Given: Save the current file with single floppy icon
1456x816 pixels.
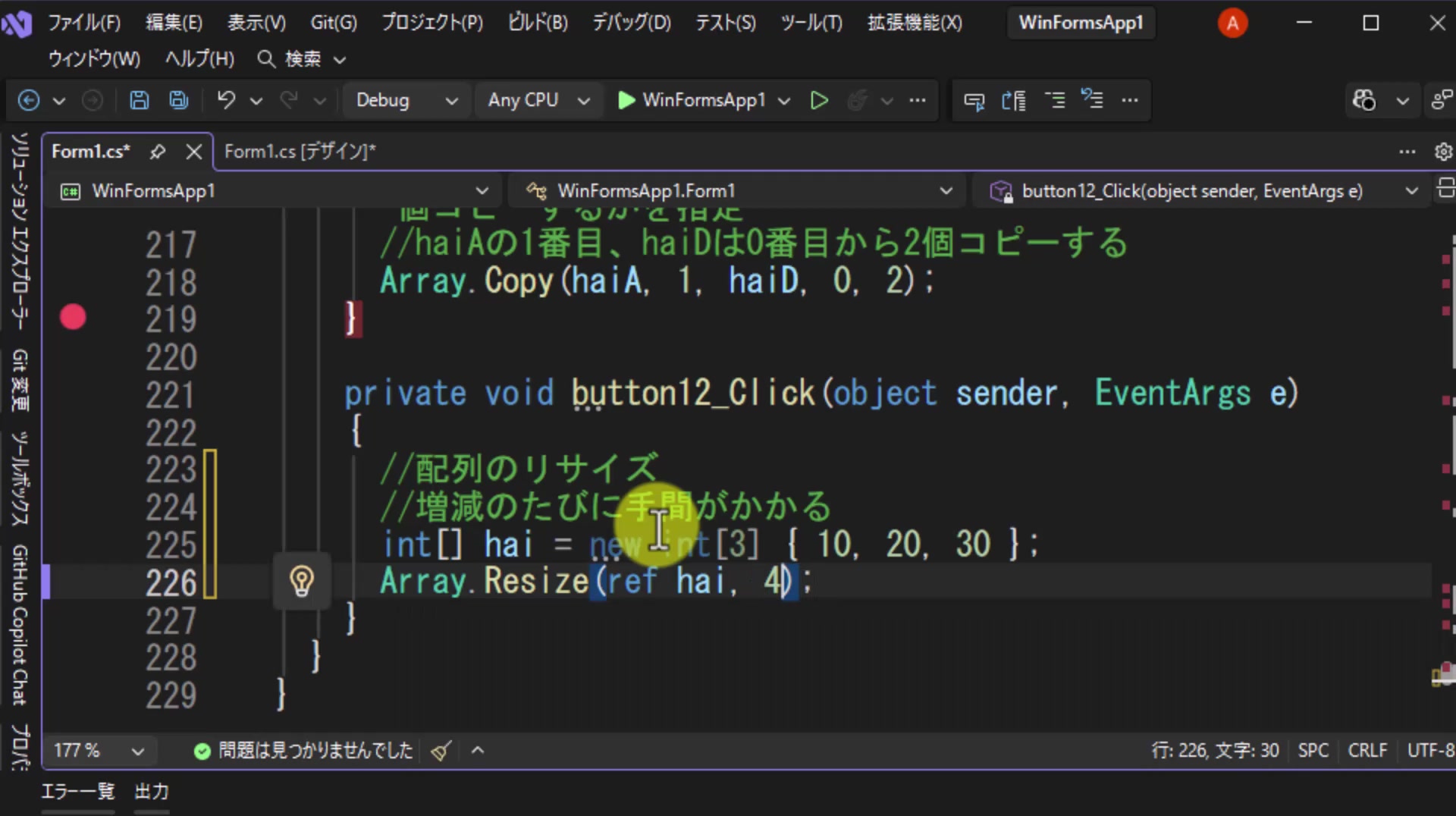Looking at the screenshot, I should point(139,100).
